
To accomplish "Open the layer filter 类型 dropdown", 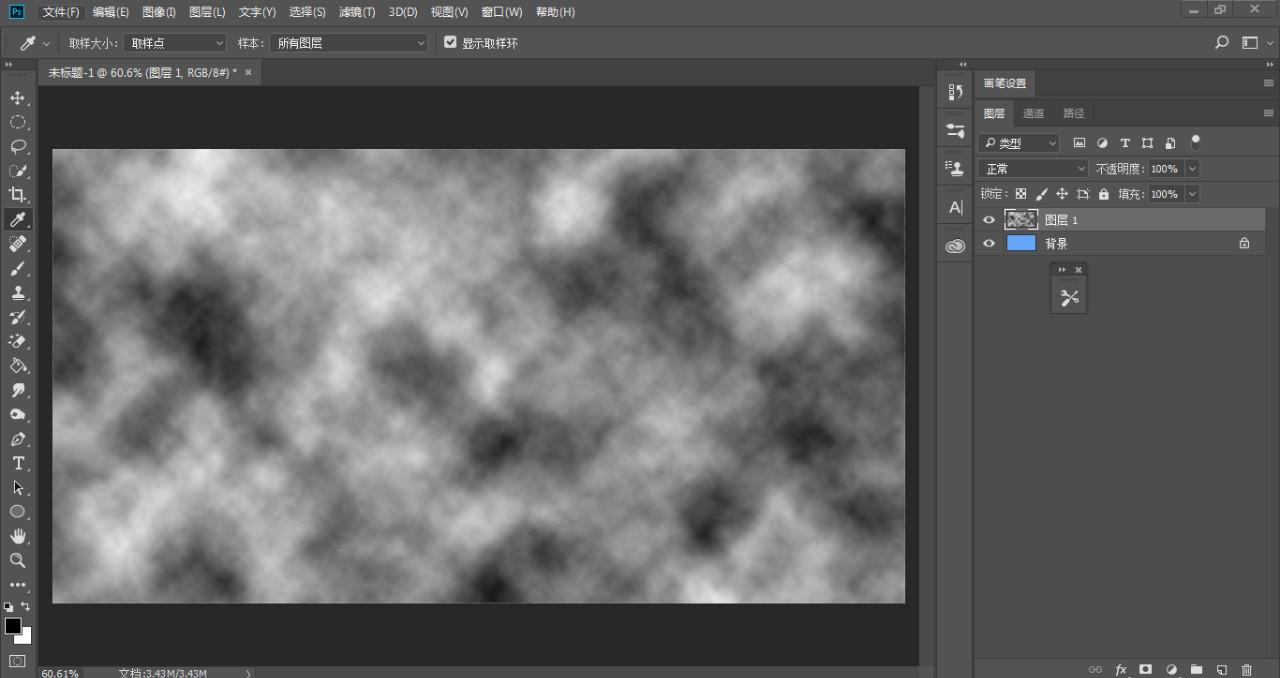I will [x=1018, y=143].
